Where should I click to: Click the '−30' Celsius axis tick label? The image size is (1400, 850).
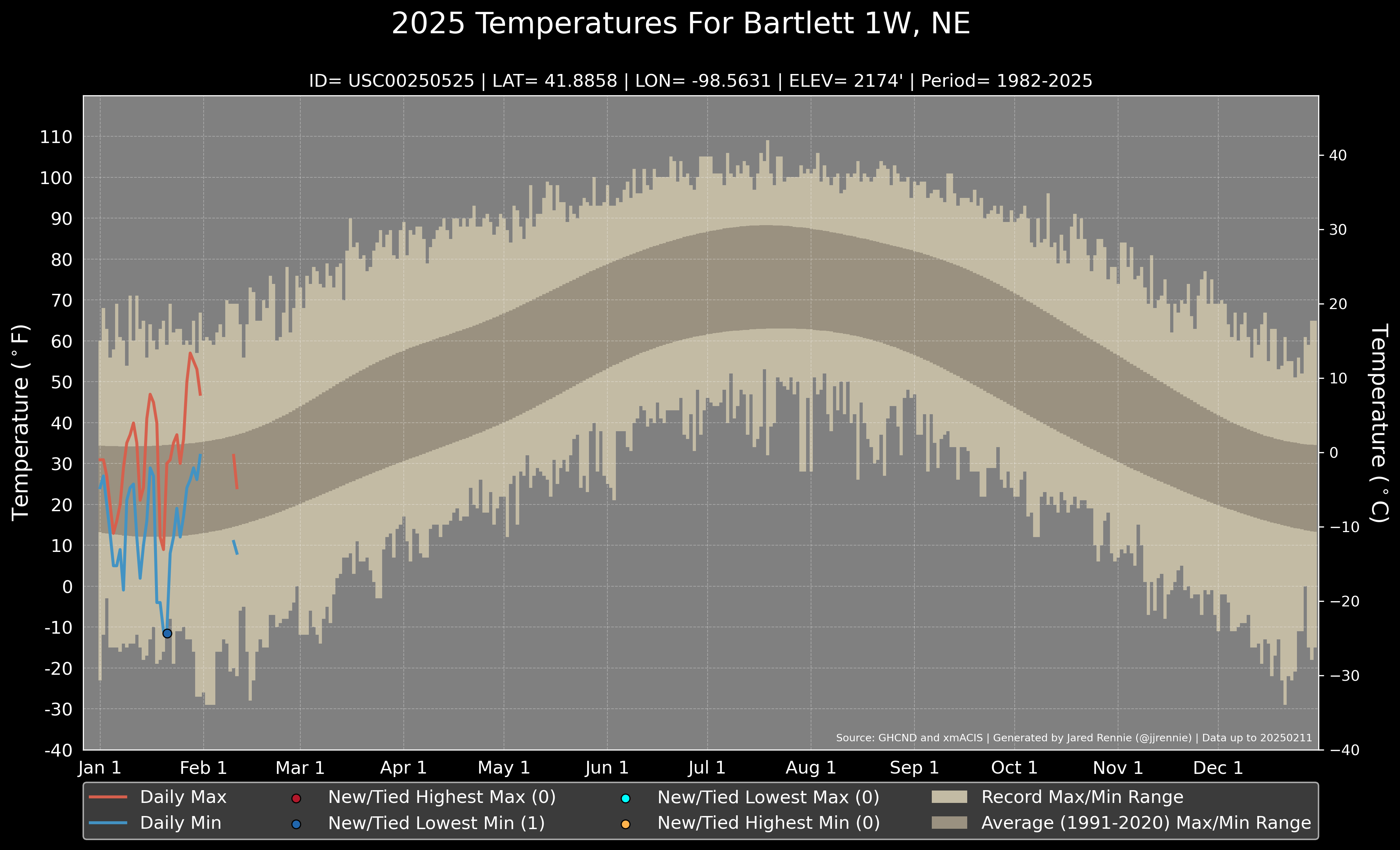point(1343,676)
